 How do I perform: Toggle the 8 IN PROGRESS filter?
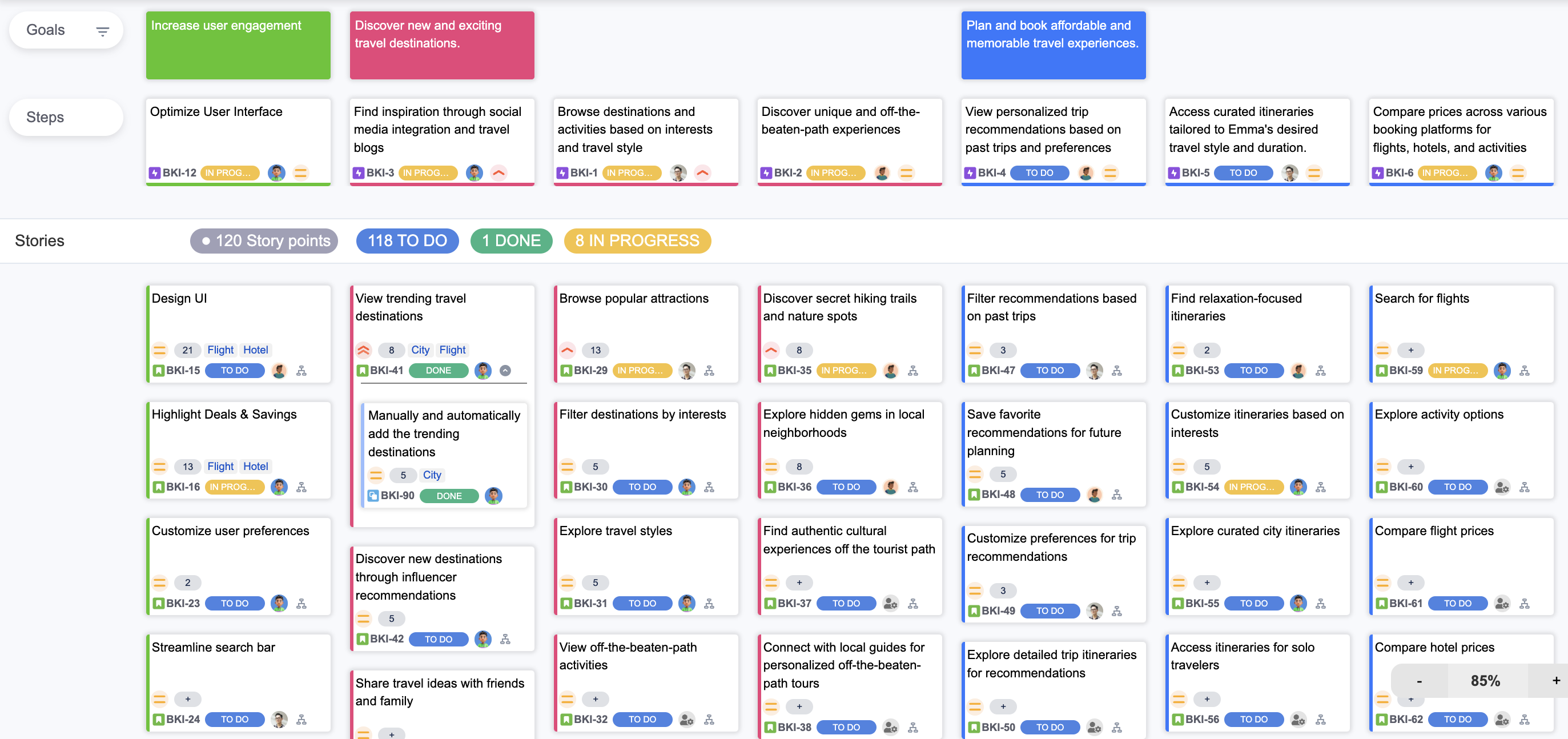pyautogui.click(x=637, y=240)
